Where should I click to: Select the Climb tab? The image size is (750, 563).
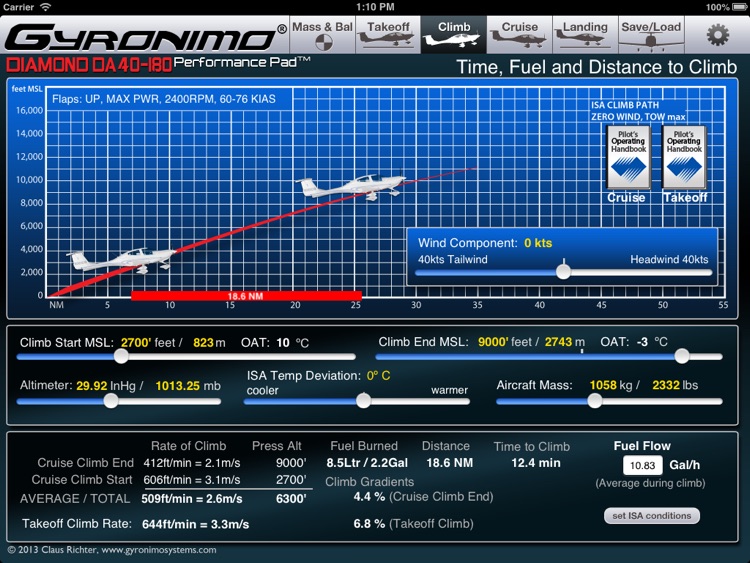point(454,34)
